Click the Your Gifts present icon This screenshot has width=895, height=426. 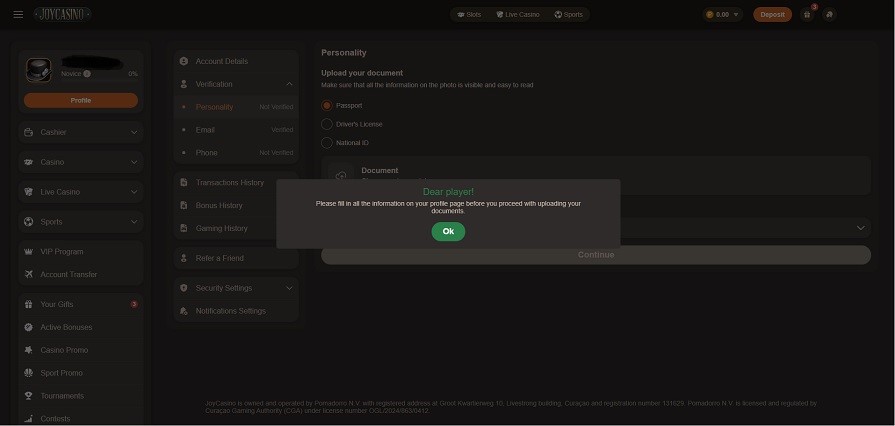[x=29, y=304]
